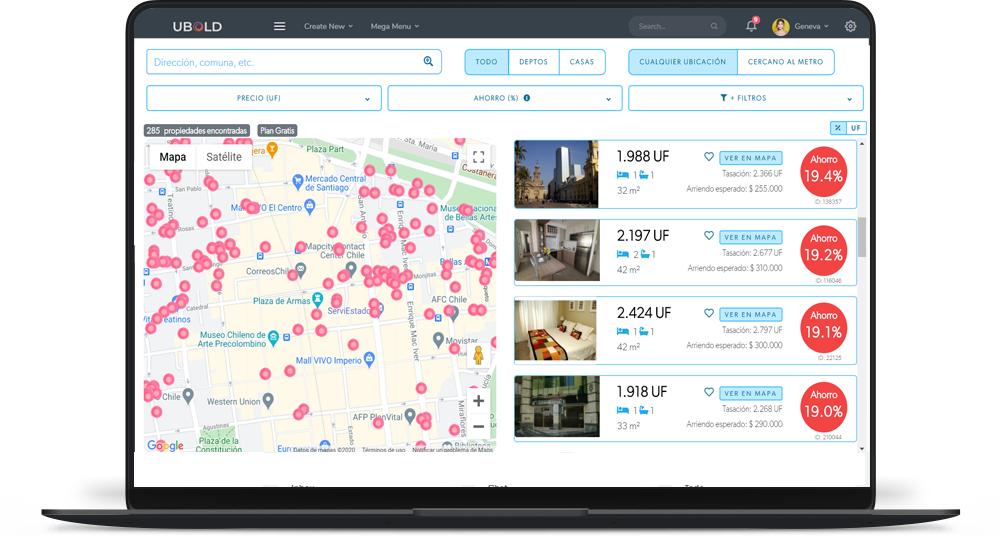This screenshot has width=1000, height=539.
Task: Switch values display to percent
Action: pos(837,128)
